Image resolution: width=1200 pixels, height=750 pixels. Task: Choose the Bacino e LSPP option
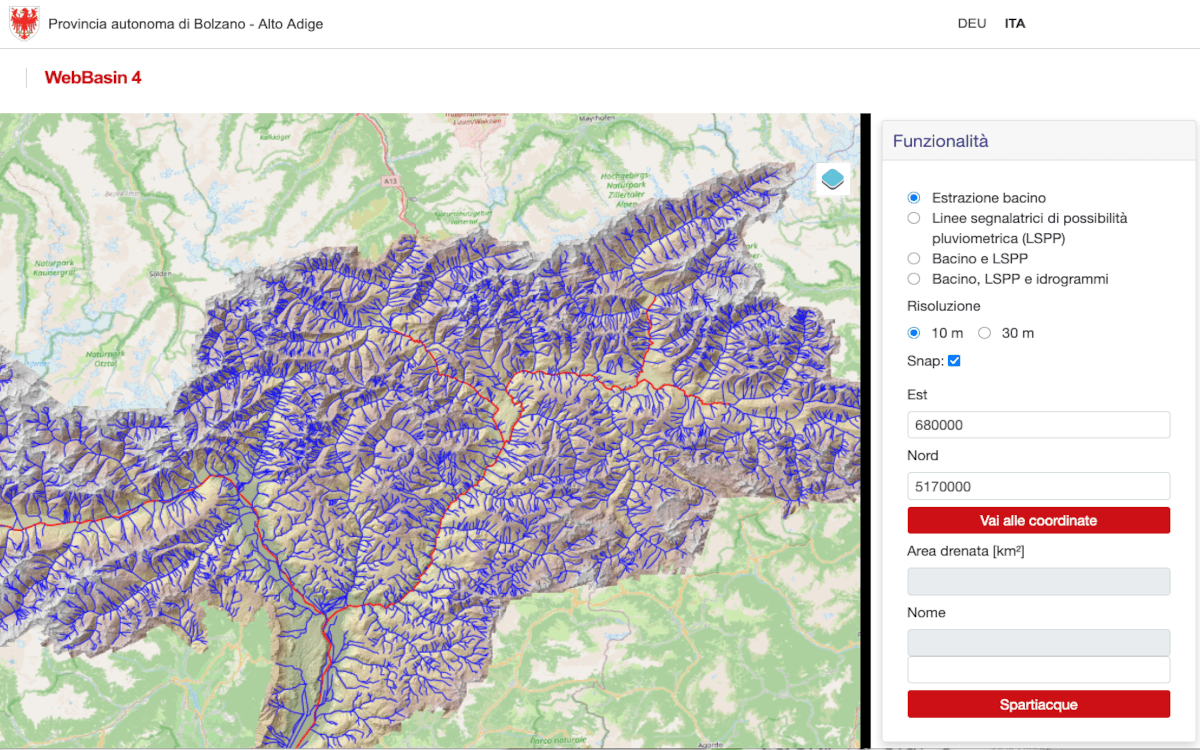pos(913,259)
